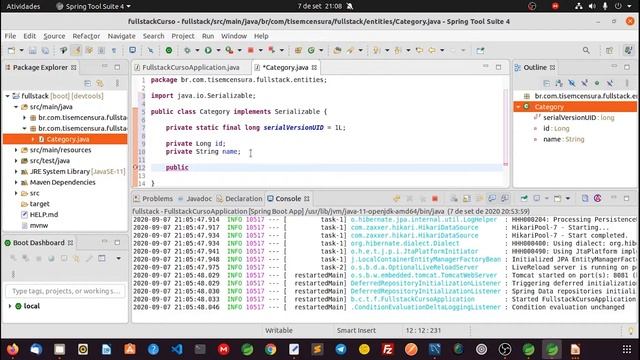Image resolution: width=640 pixels, height=360 pixels.
Task: Expand Maven Dependencies node
Action: coord(16,182)
